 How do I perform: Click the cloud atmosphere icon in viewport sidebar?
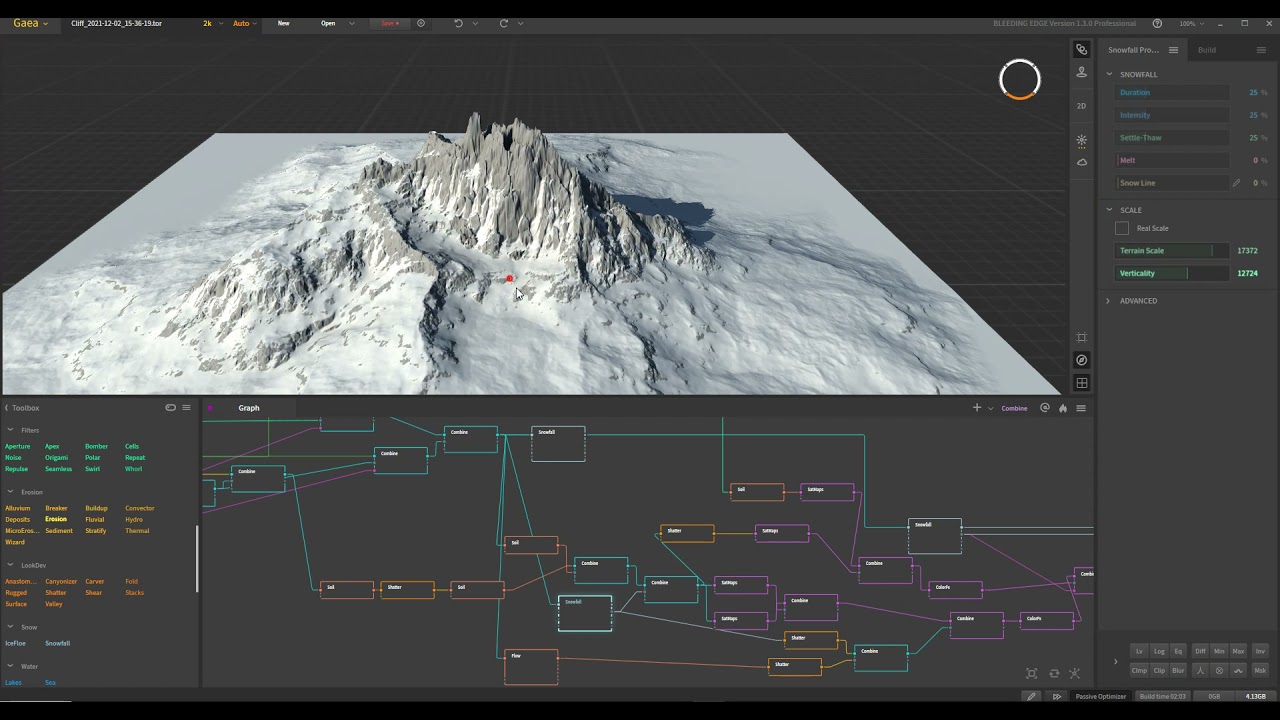click(1081, 162)
